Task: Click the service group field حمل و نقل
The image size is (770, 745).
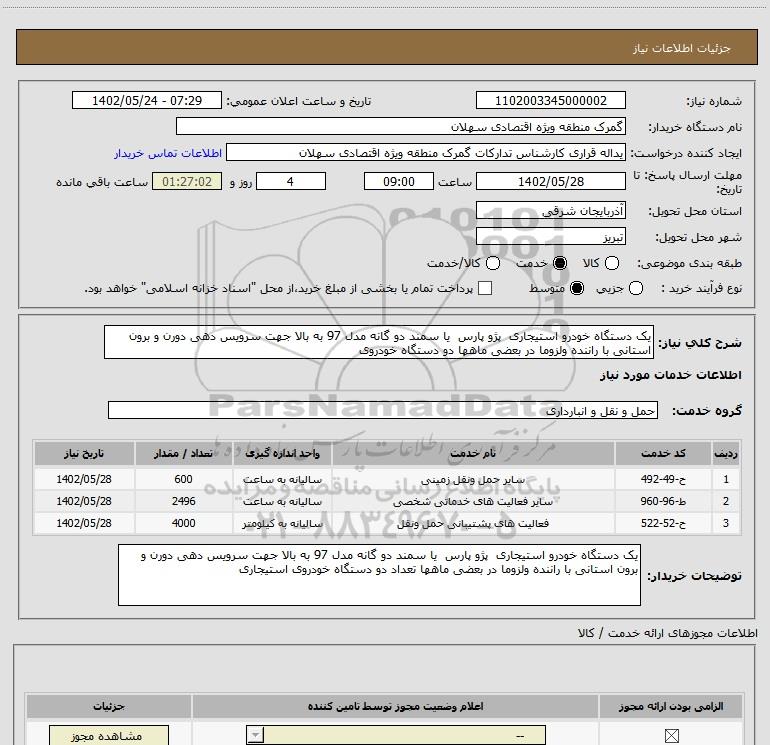Action: point(383,411)
